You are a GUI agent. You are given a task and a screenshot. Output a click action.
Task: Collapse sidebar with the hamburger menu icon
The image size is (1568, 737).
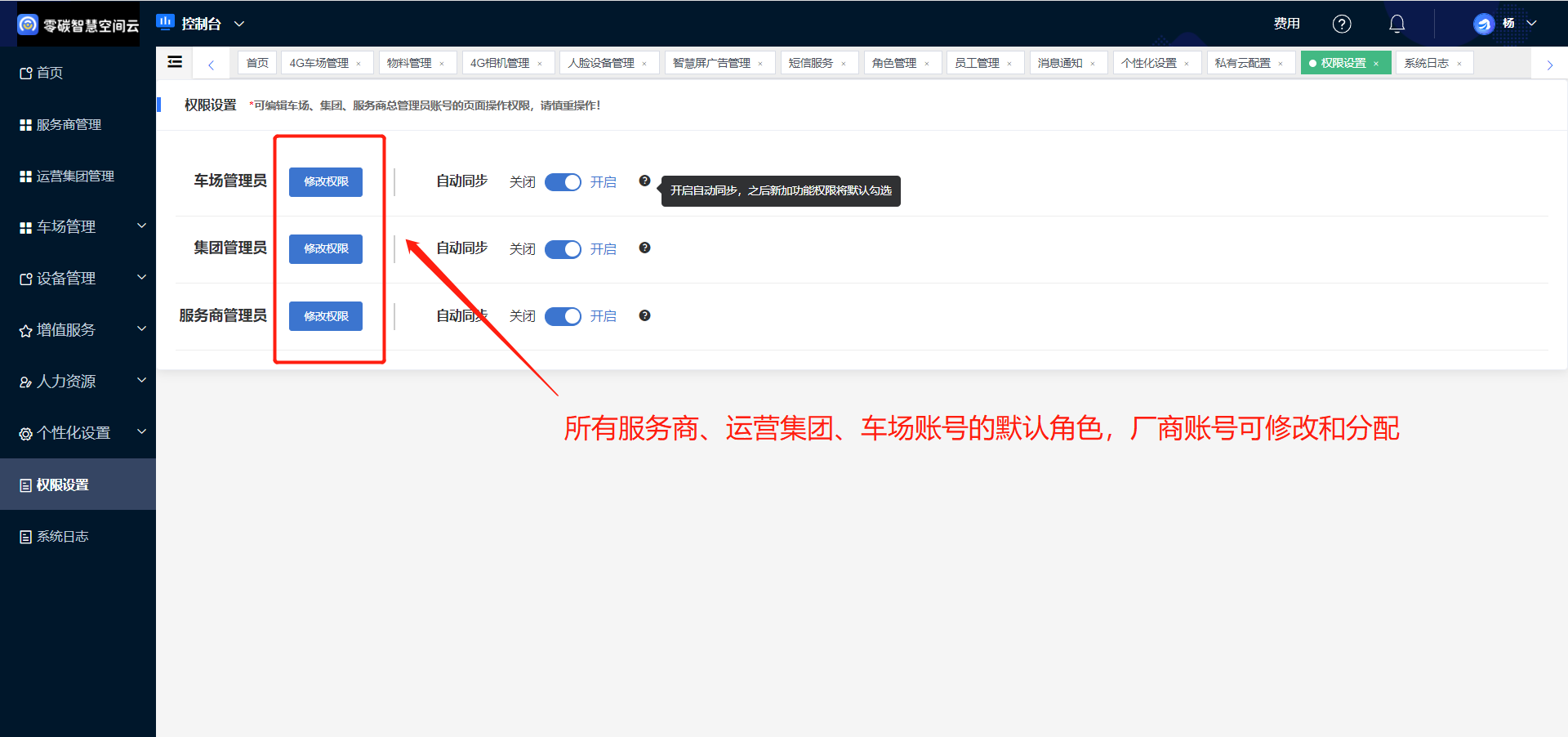[175, 62]
